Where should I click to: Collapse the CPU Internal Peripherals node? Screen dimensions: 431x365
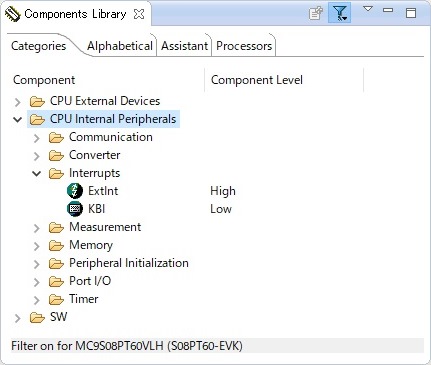point(18,119)
